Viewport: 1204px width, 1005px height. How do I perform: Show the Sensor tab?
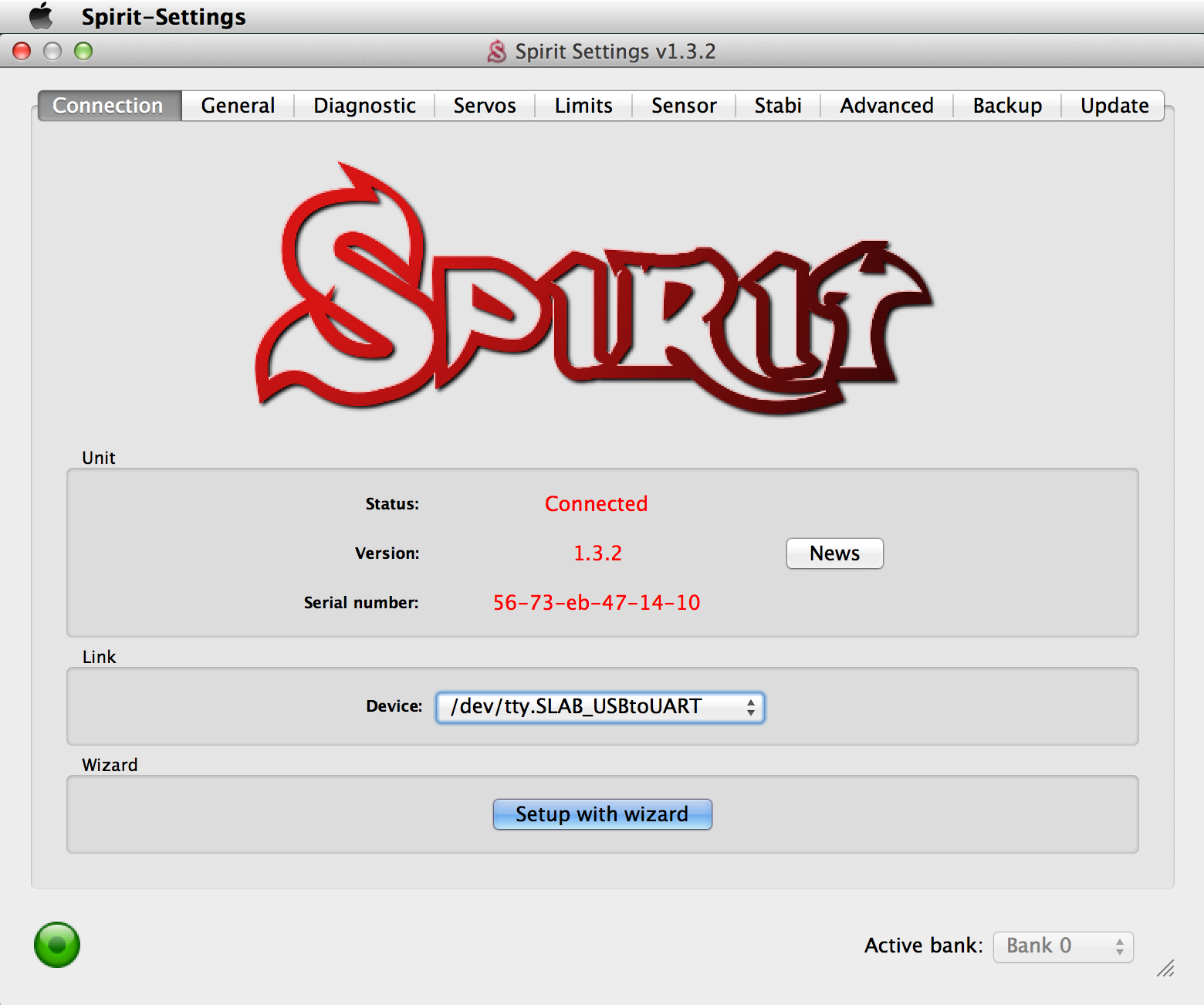(683, 106)
